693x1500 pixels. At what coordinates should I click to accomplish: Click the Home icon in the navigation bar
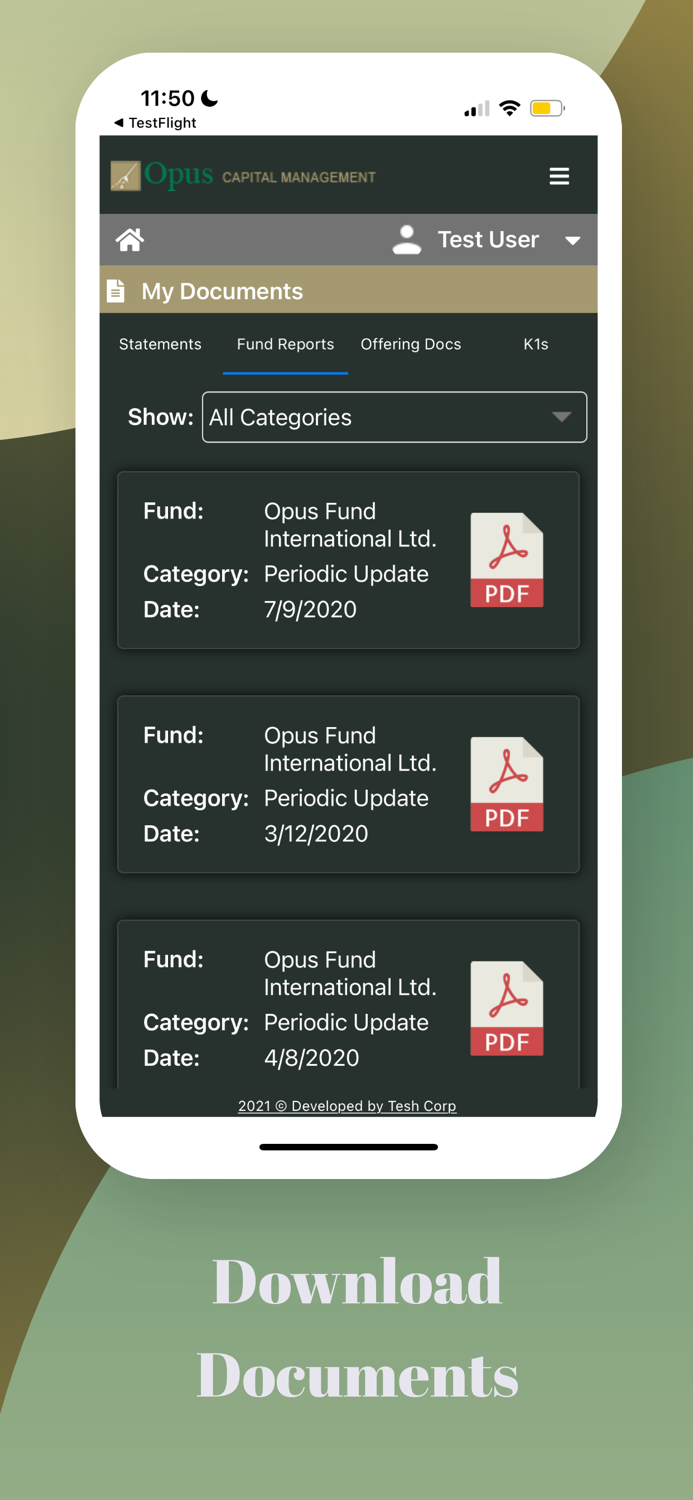pos(130,239)
